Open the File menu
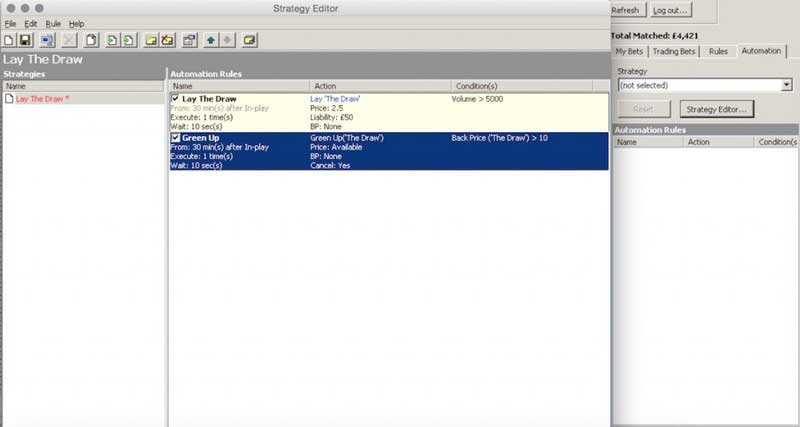Viewport: 800px width, 427px height. (10, 24)
